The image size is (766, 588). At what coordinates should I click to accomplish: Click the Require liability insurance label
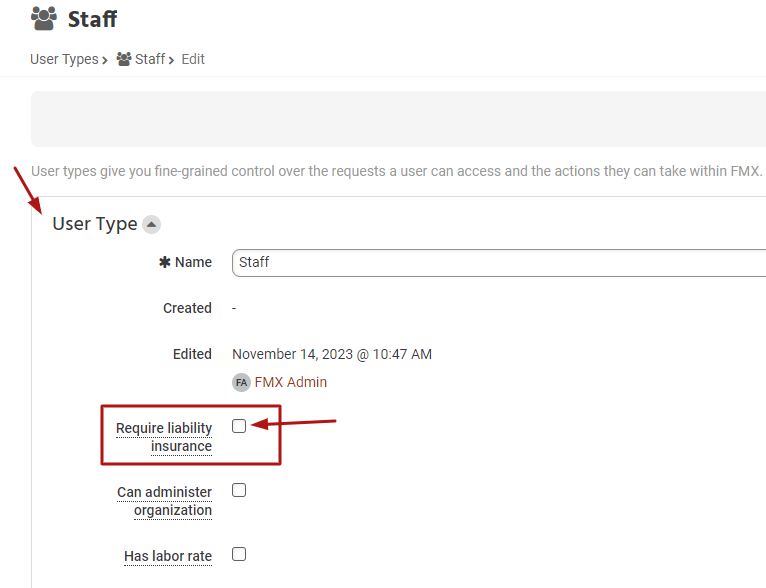pyautogui.click(x=164, y=437)
